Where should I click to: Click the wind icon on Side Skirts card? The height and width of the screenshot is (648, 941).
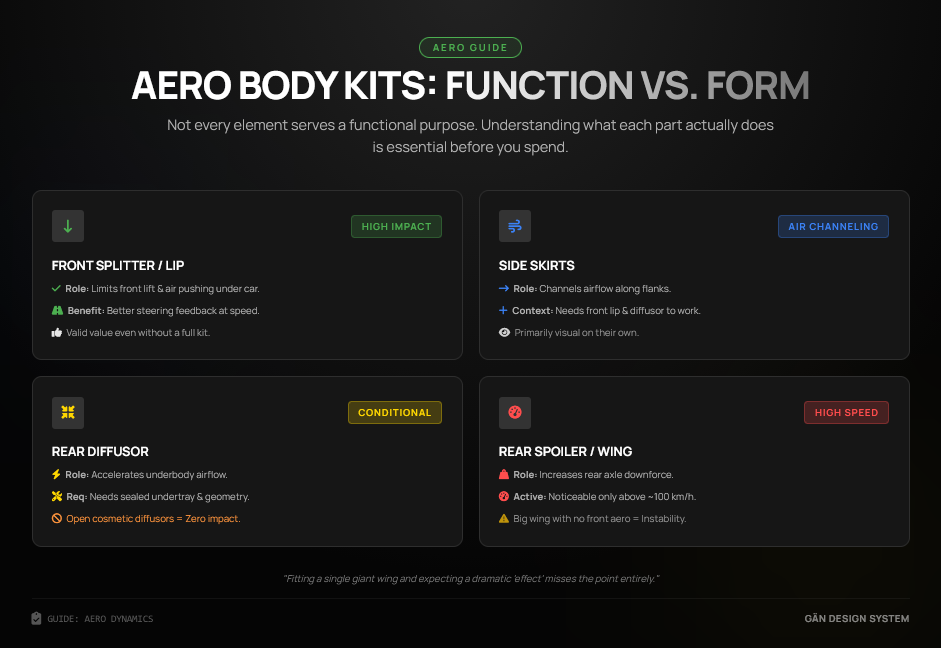coord(515,226)
